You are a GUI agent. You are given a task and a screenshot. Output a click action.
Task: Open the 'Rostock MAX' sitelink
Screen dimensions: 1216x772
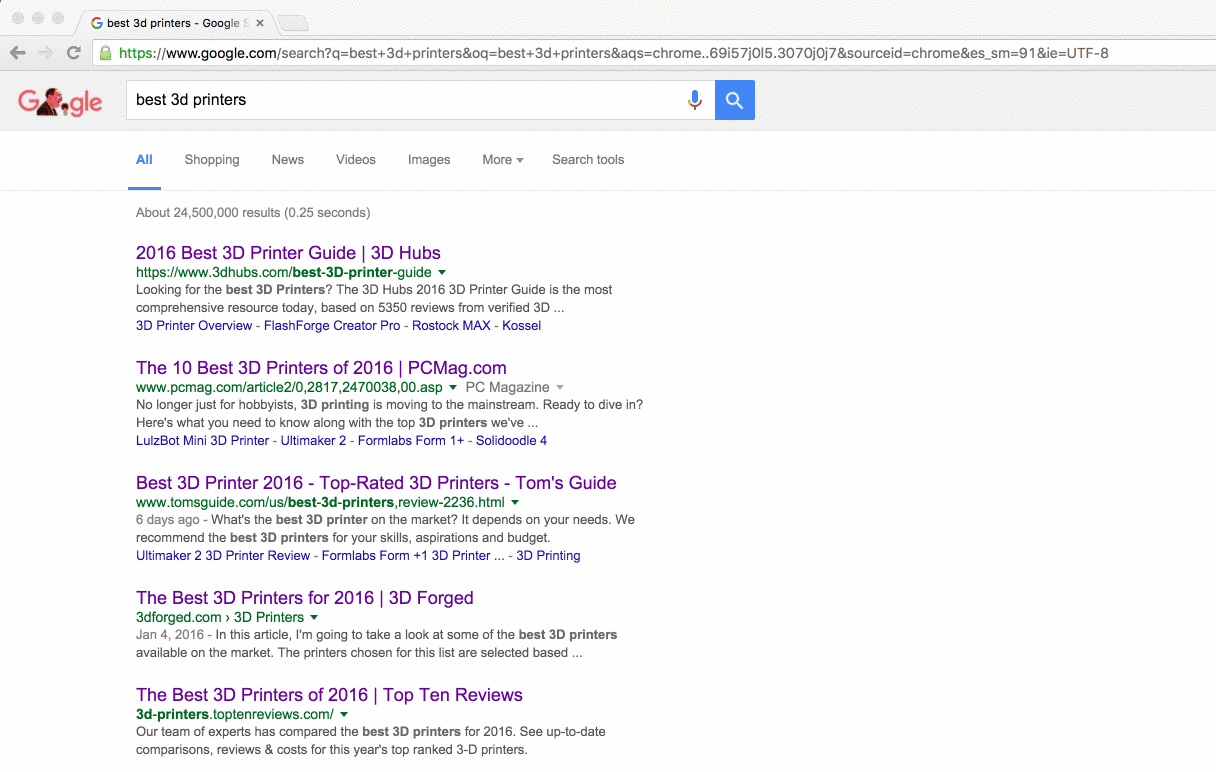click(451, 326)
